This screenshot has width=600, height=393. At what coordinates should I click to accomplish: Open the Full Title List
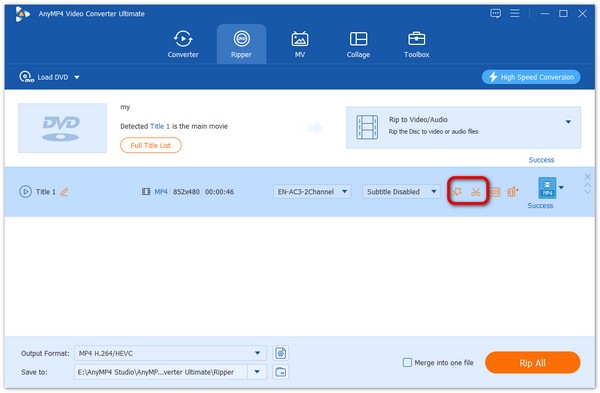coord(151,145)
